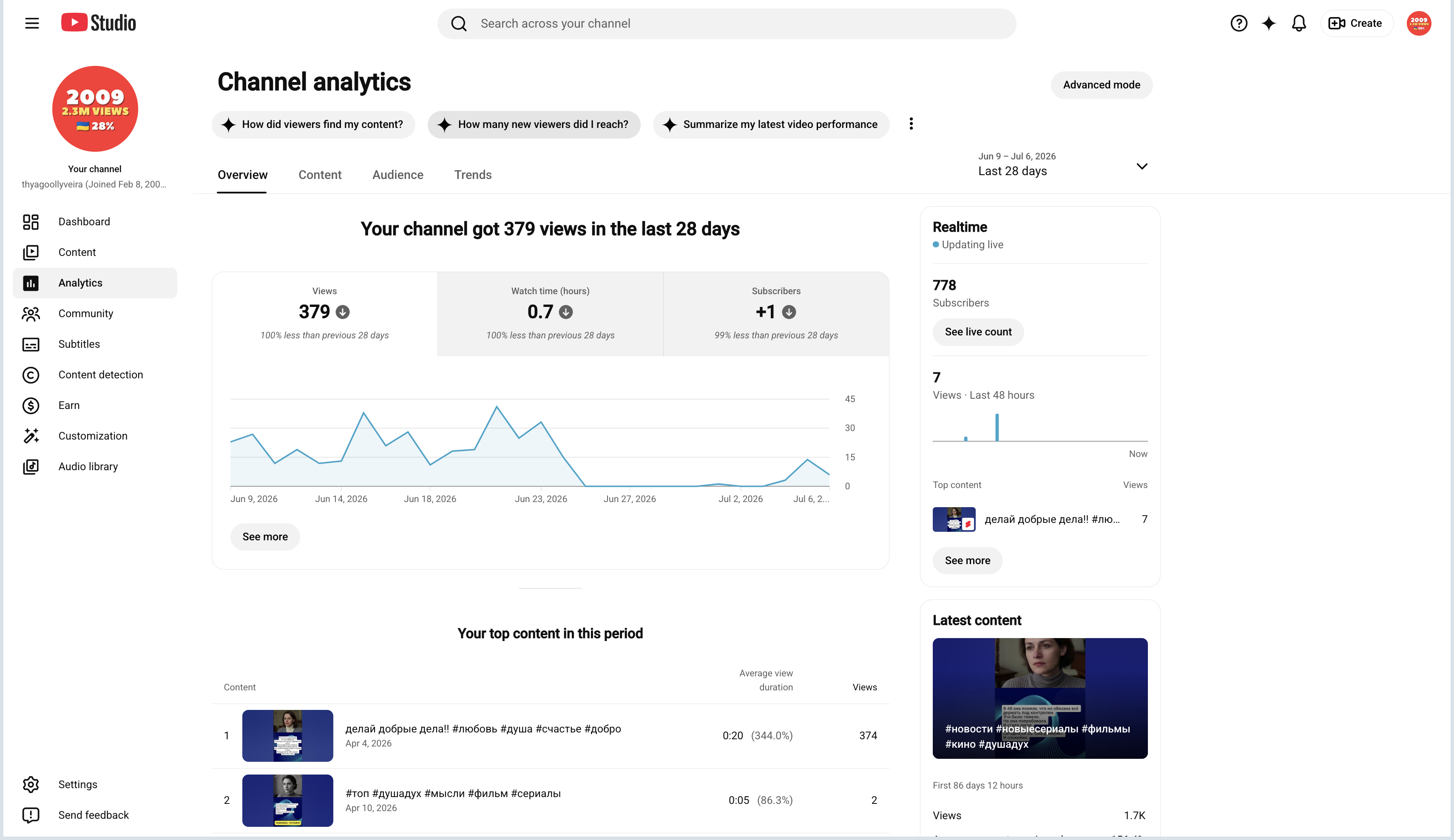
Task: Open the three-dot more suggestions menu
Action: point(911,124)
